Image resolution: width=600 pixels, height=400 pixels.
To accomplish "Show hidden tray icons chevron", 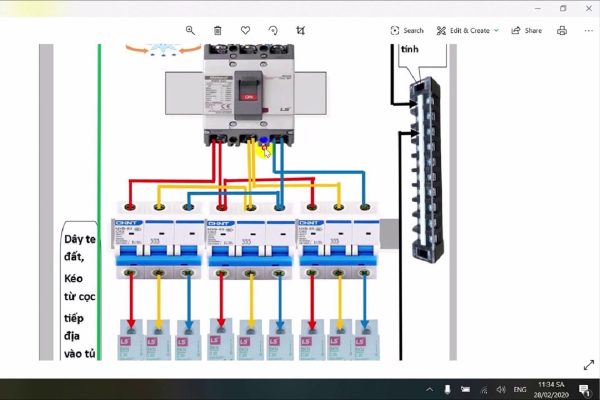I will click(x=429, y=390).
